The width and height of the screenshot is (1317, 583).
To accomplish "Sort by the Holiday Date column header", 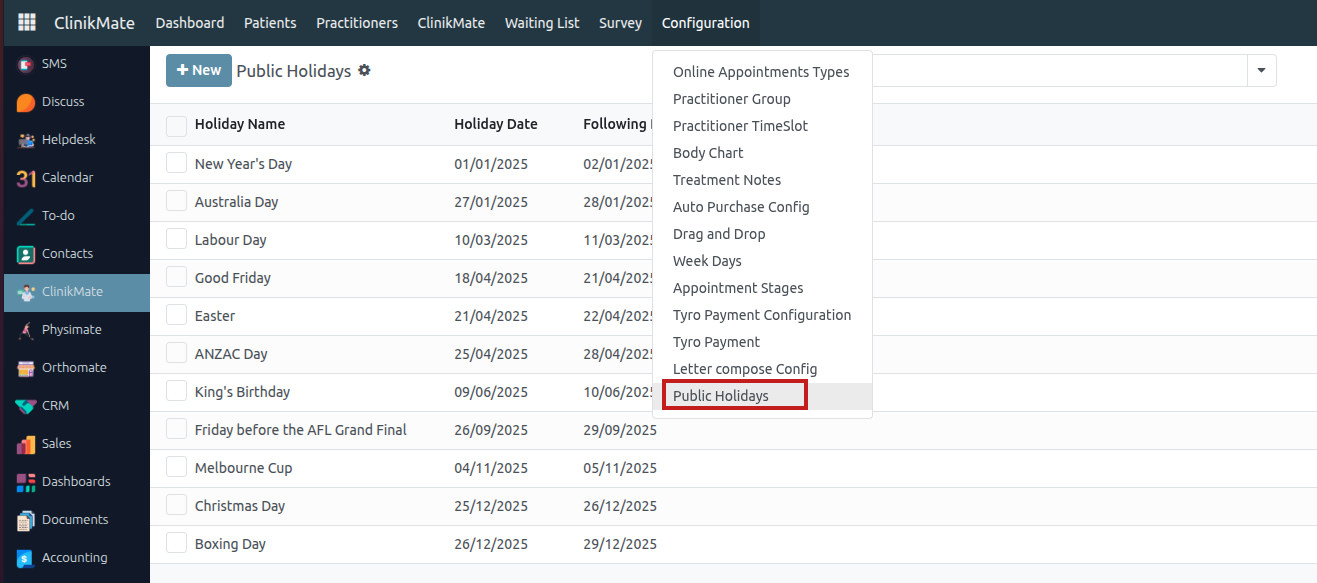I will 496,124.
